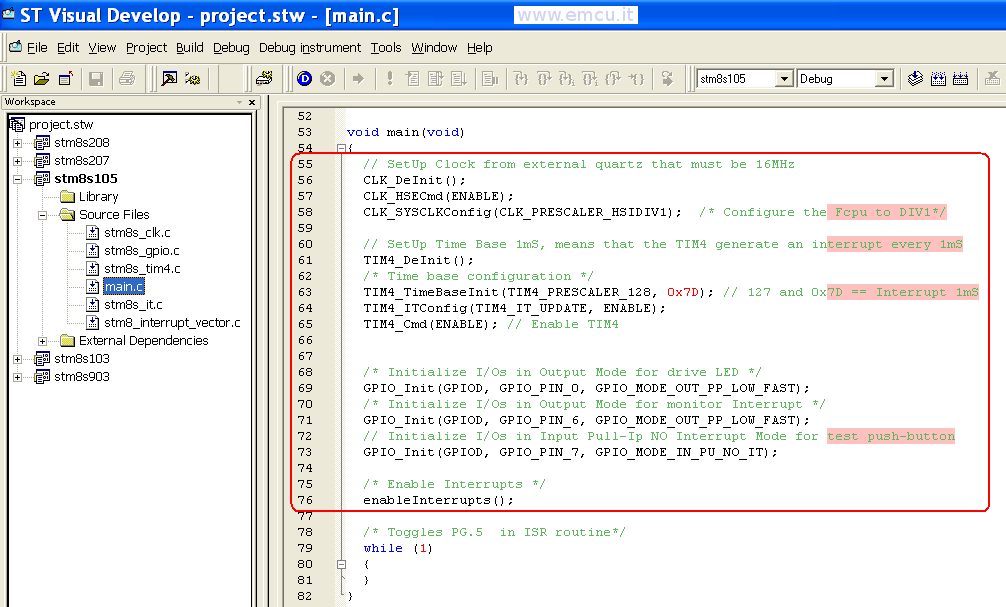Screen dimensions: 1006x607
Task: Open the Tools menu
Action: (386, 47)
